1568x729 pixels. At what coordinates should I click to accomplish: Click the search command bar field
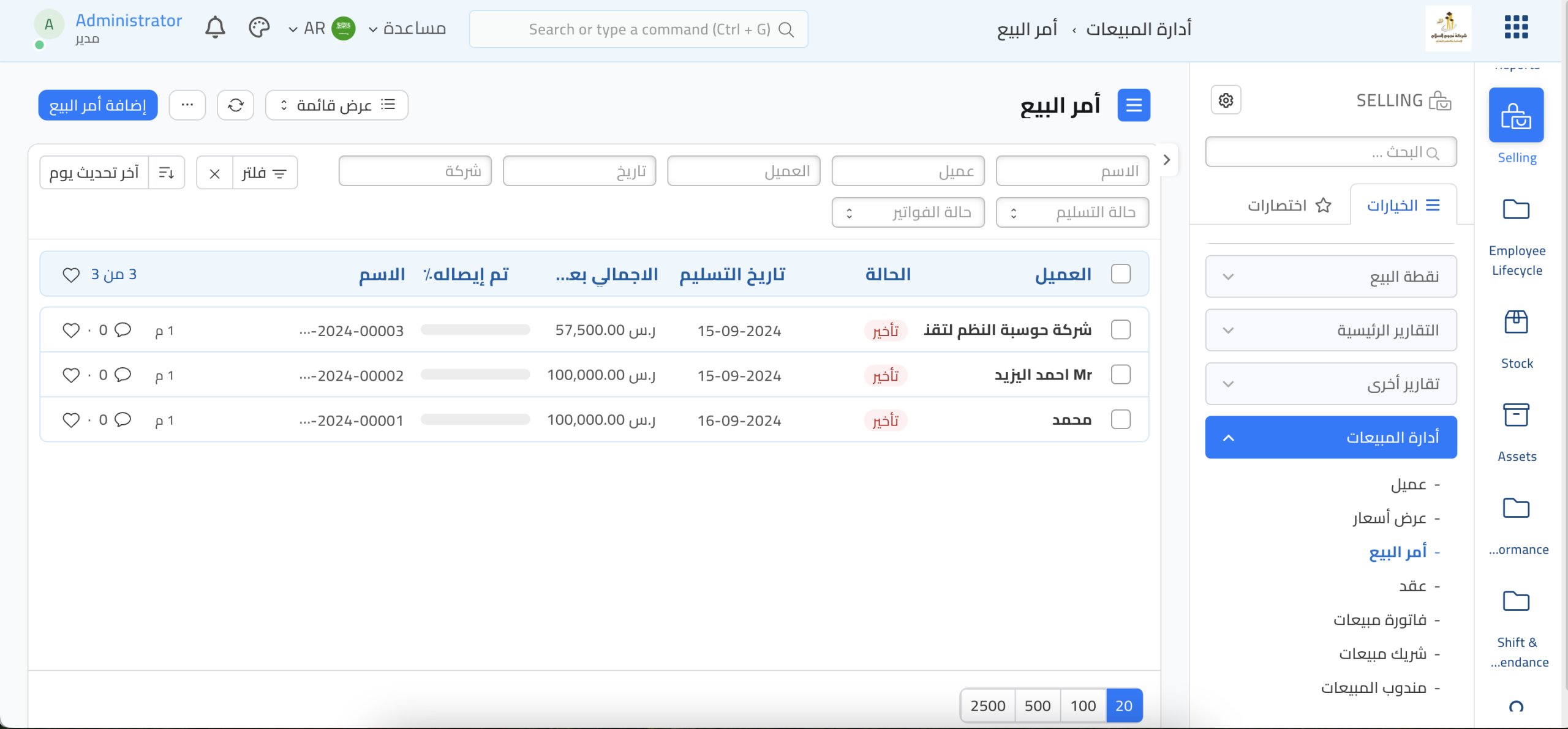pos(638,29)
